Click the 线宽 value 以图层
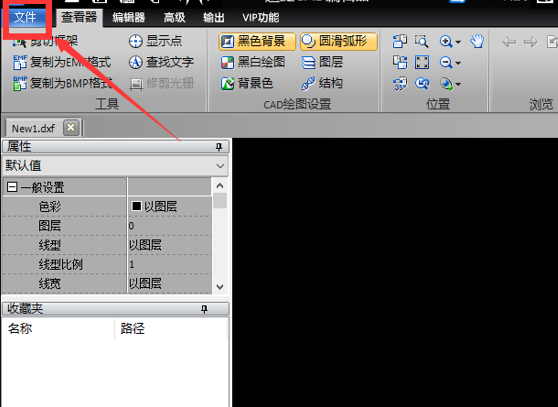This screenshot has width=558, height=407. click(145, 284)
